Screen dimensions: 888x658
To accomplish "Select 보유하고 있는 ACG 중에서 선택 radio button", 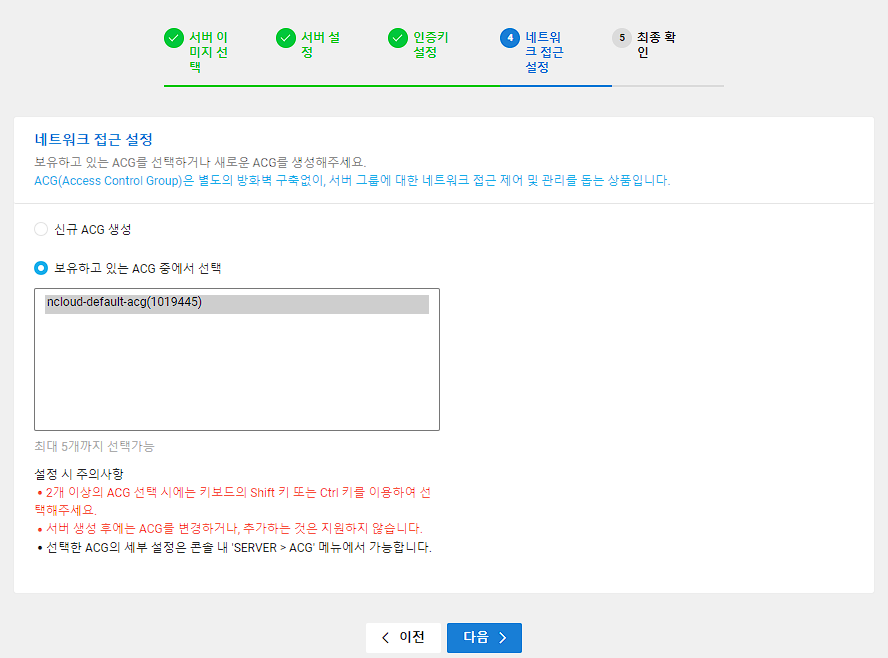I will coord(41,268).
